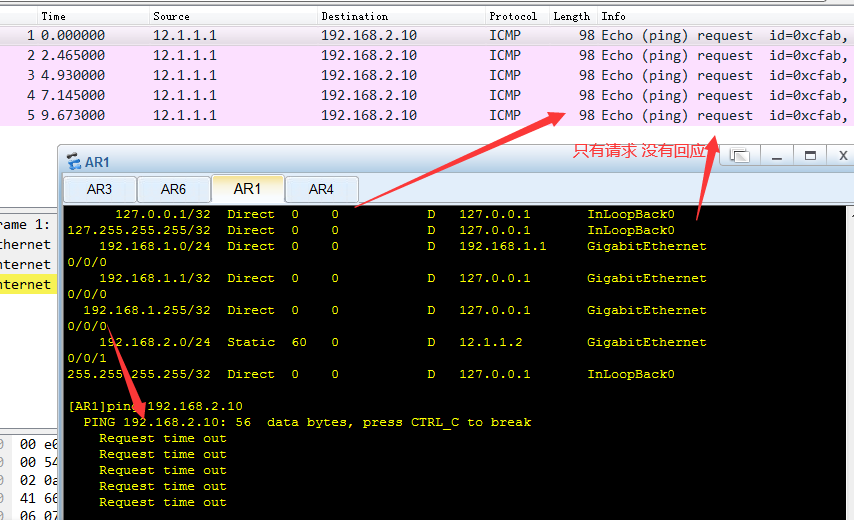Click the last Request time out line
Image resolution: width=854 pixels, height=520 pixels.
(x=162, y=503)
